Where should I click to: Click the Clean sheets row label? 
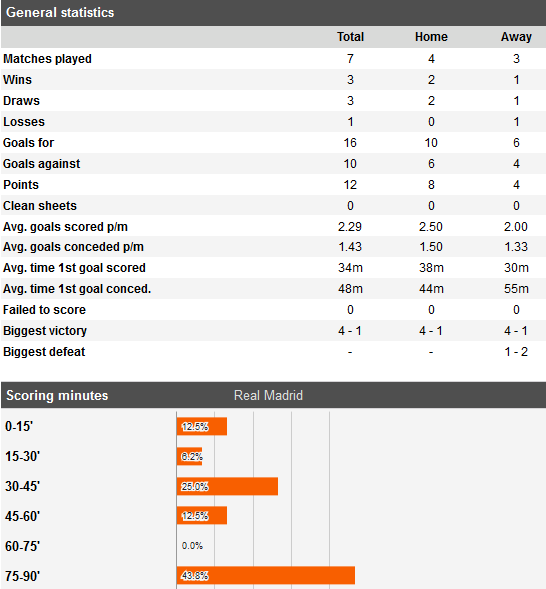(40, 206)
